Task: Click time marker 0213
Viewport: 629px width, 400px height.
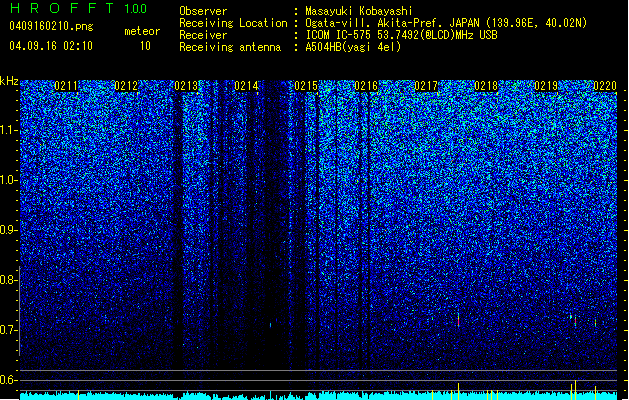Action: (x=186, y=86)
